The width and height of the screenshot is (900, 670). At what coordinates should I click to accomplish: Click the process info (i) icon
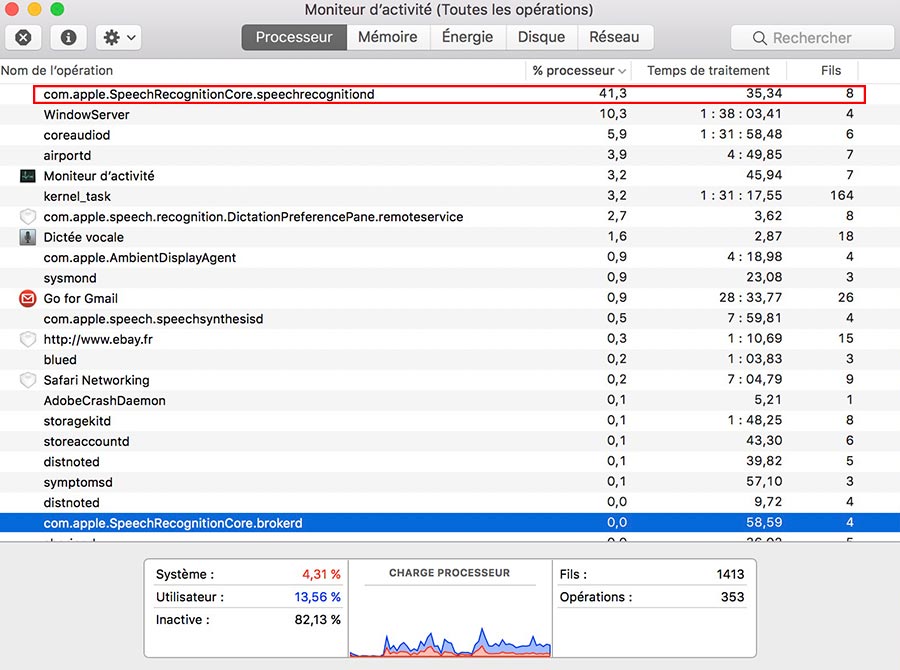pyautogui.click(x=68, y=38)
